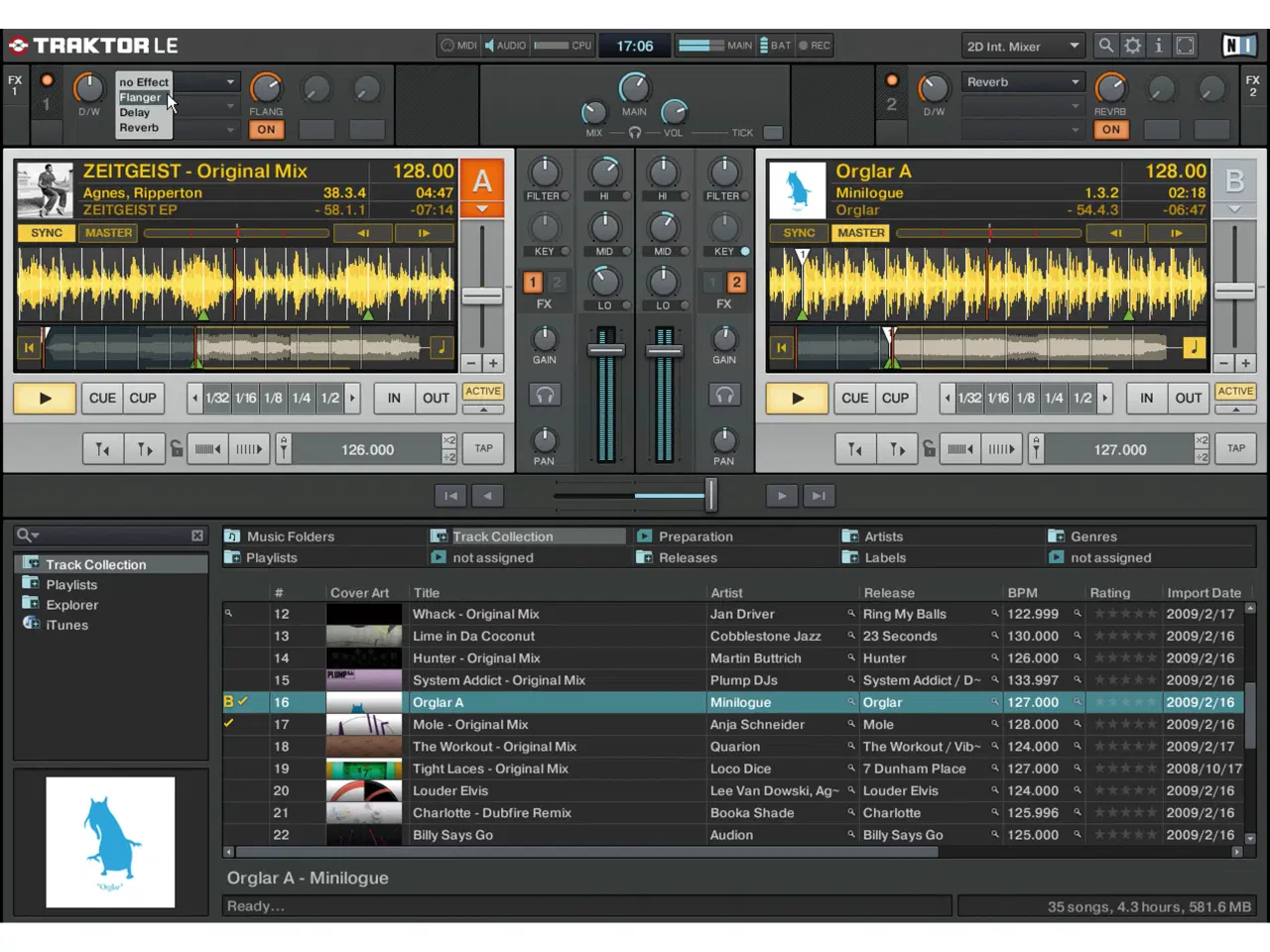Click crossfader nudge right arrow
1270x952 pixels.
782,496
